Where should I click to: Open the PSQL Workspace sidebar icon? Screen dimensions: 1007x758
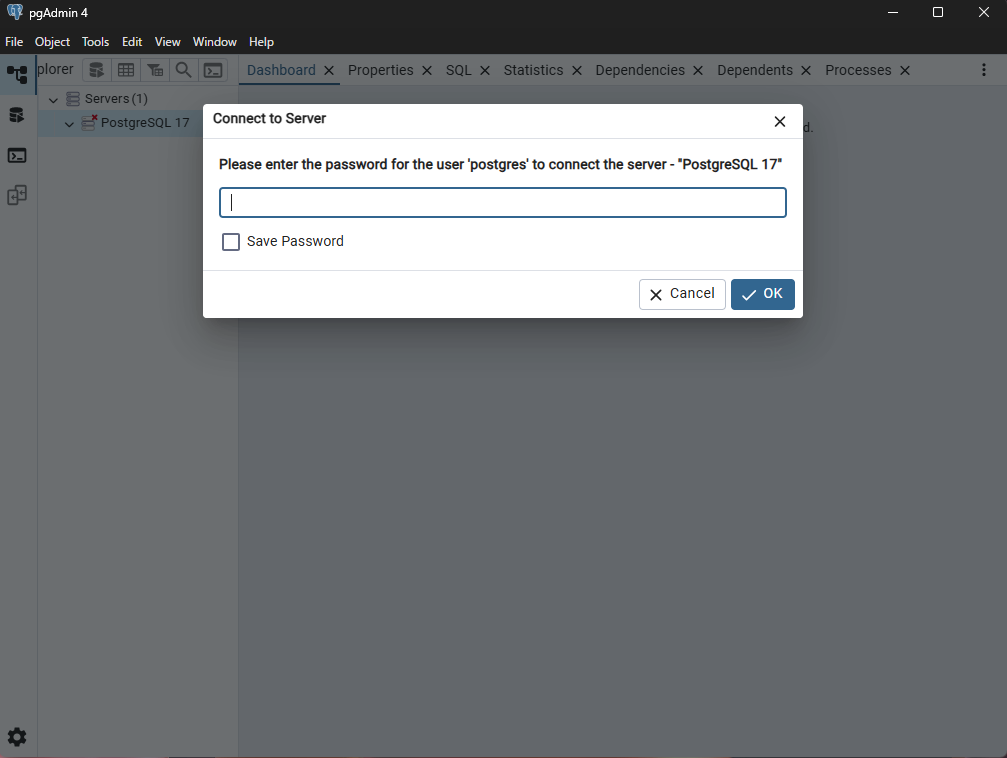pos(17,155)
